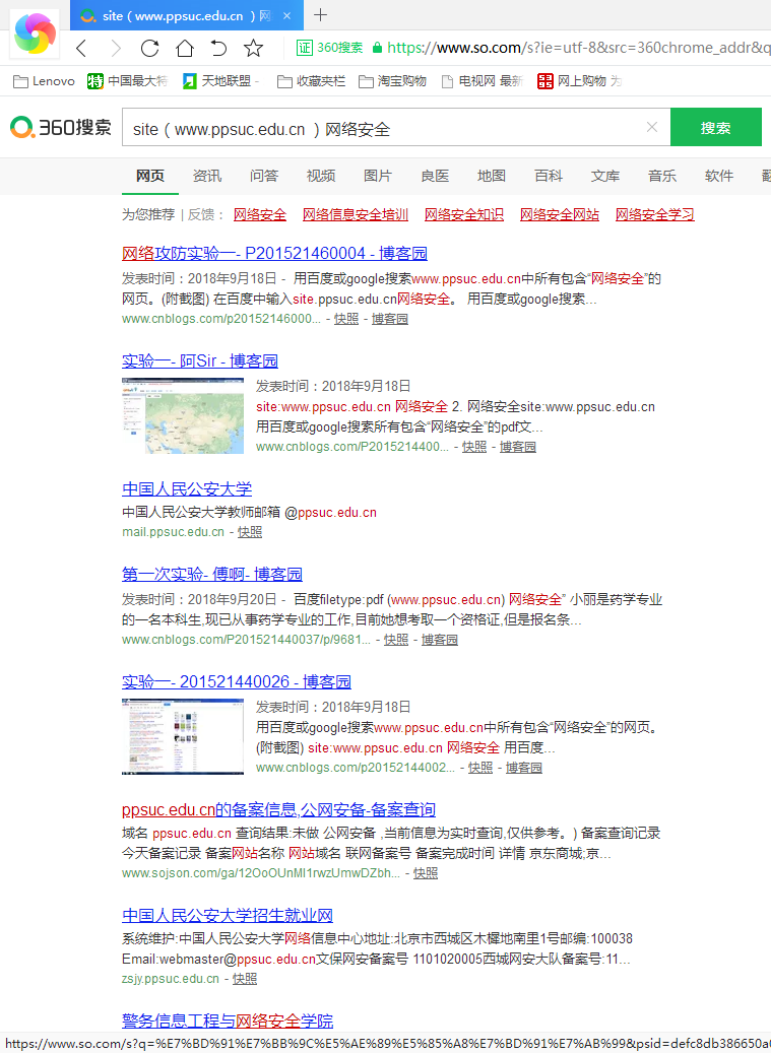Open result 实验一- 阿Sir - 博客园
Image resolution: width=772 pixels, height=1053 pixels.
[200, 361]
